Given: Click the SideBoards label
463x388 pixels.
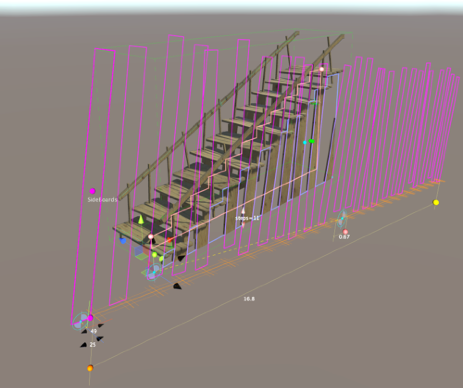Looking at the screenshot, I should click(102, 200).
